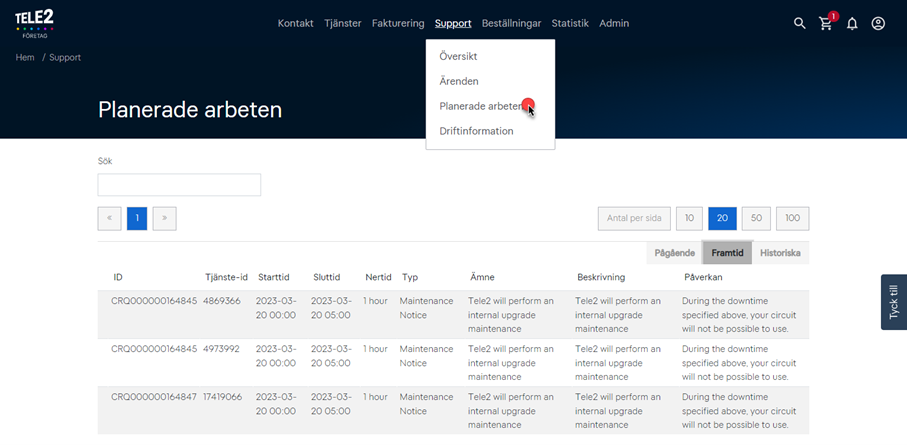This screenshot has width=907, height=445.
Task: Open the Statistik menu
Action: tap(570, 23)
